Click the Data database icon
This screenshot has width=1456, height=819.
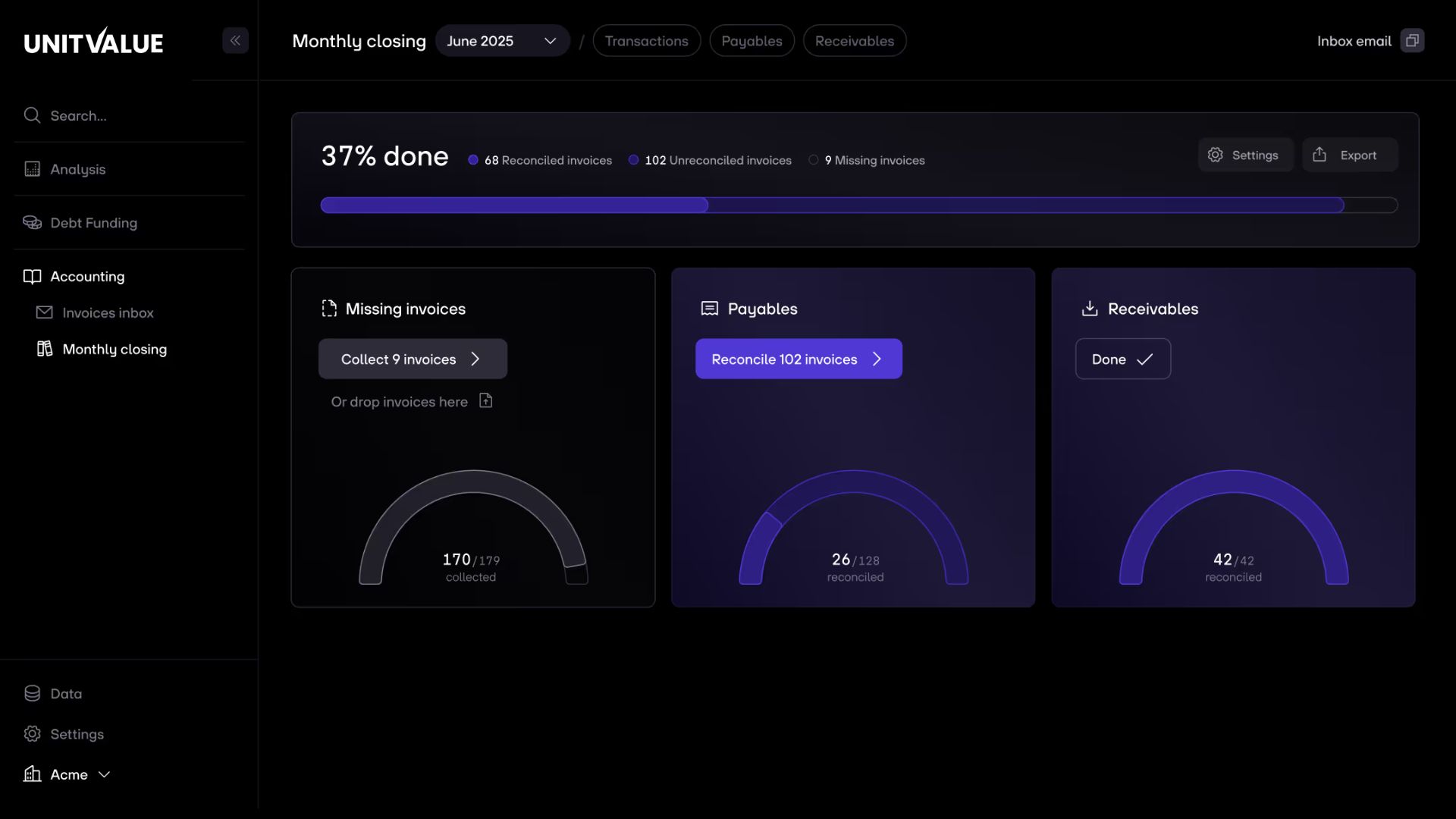point(32,693)
